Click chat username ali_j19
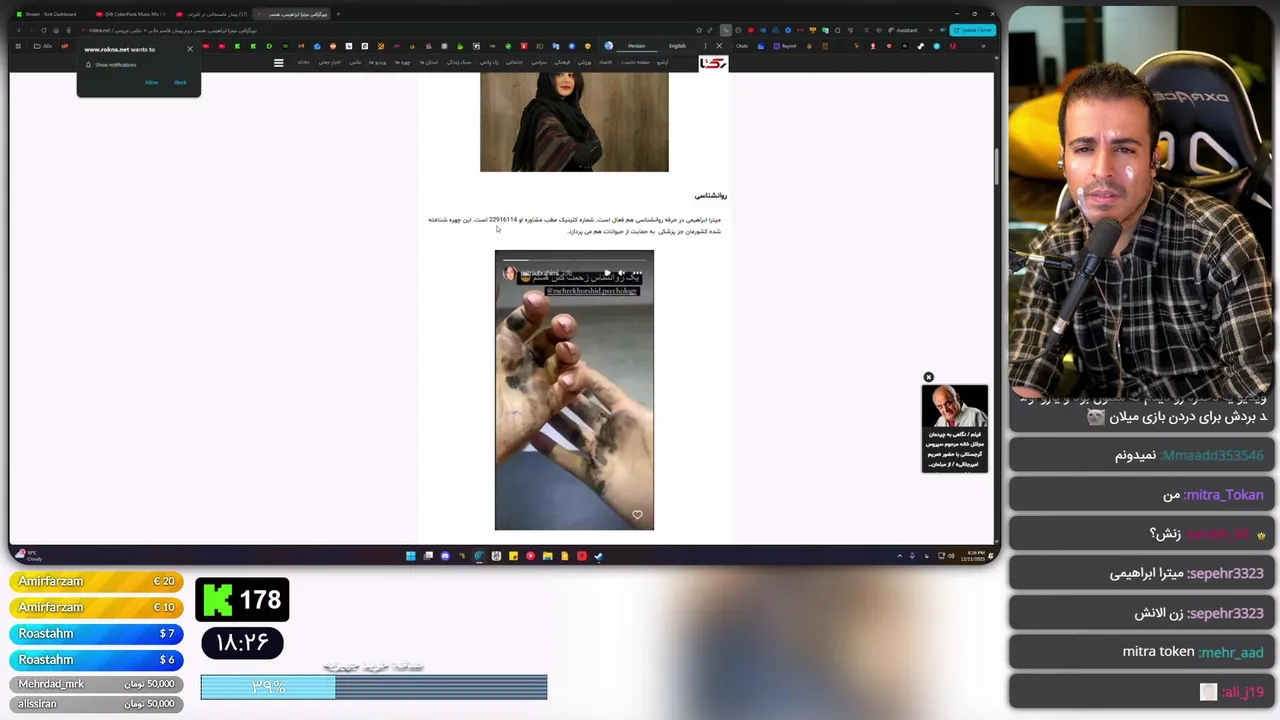 1243,692
